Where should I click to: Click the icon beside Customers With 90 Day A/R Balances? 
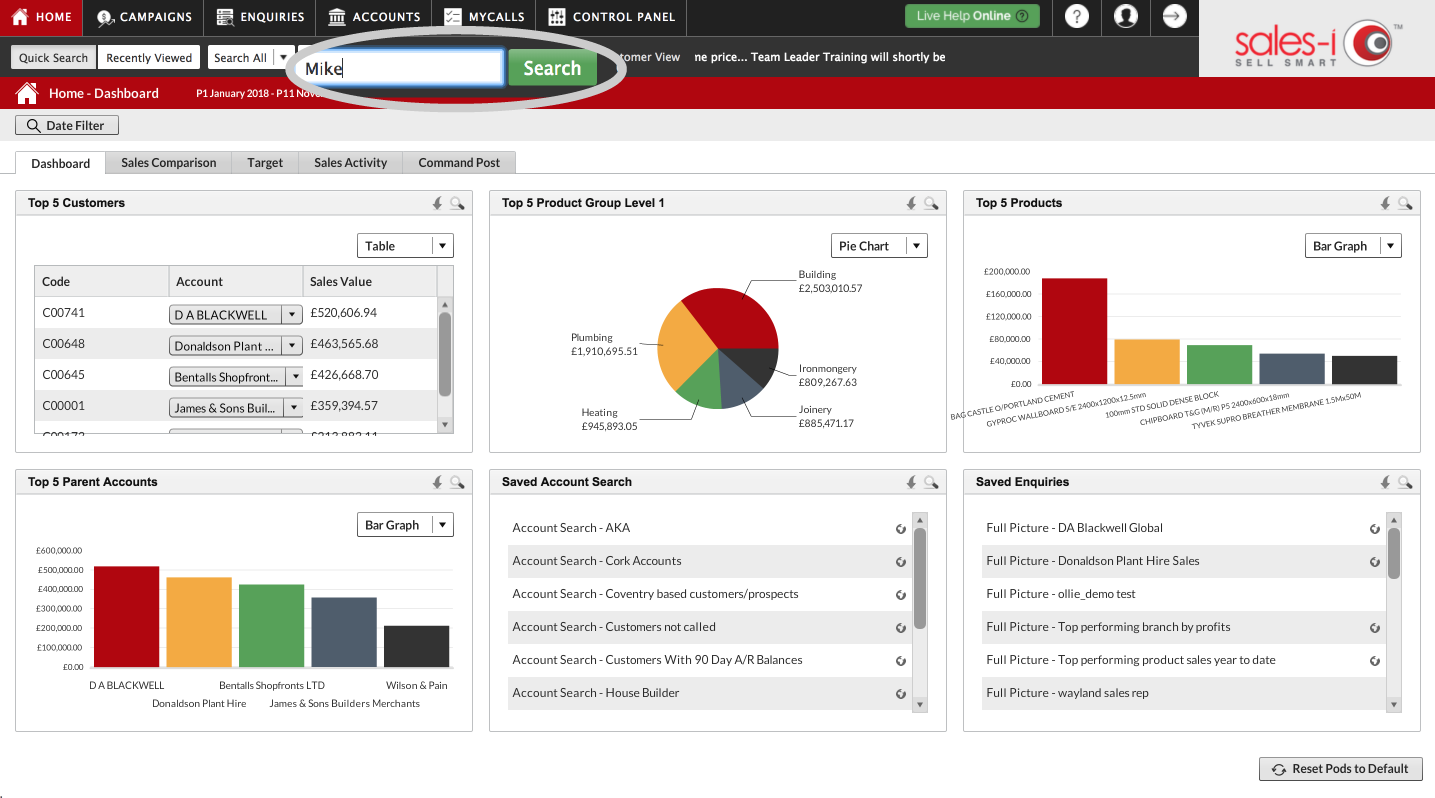coord(901,661)
